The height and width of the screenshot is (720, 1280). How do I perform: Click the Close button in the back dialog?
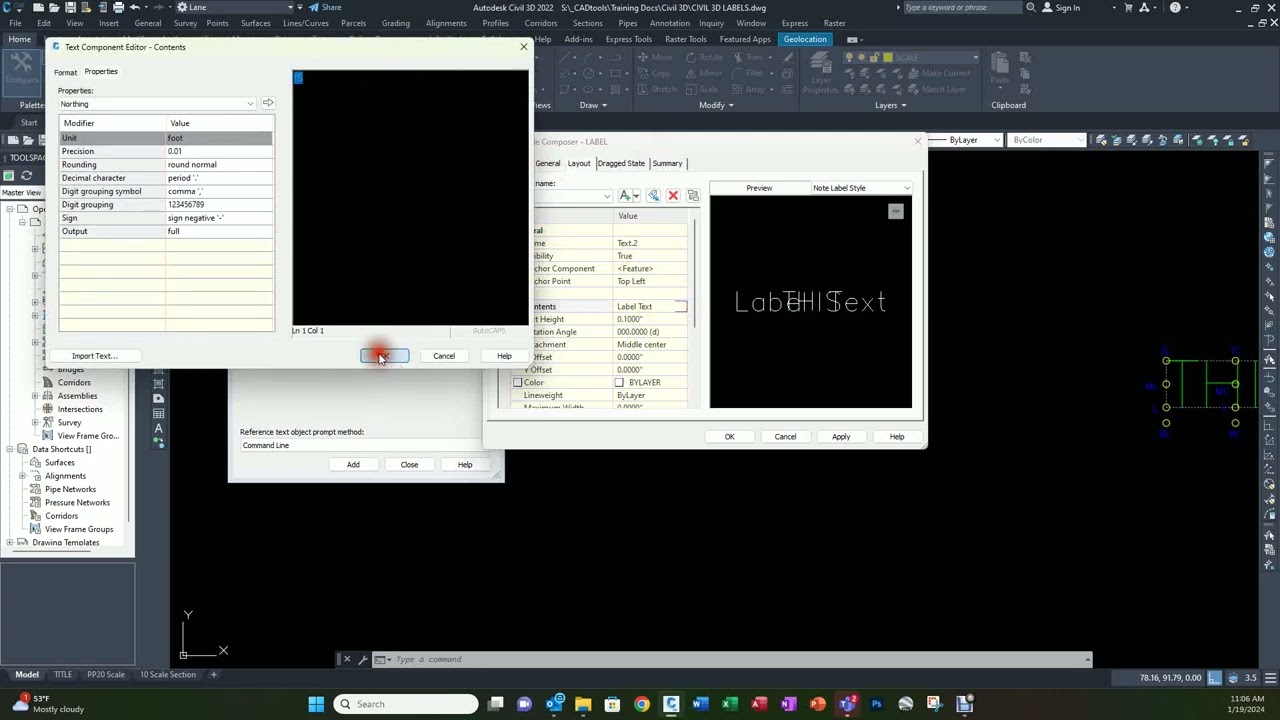tap(409, 465)
